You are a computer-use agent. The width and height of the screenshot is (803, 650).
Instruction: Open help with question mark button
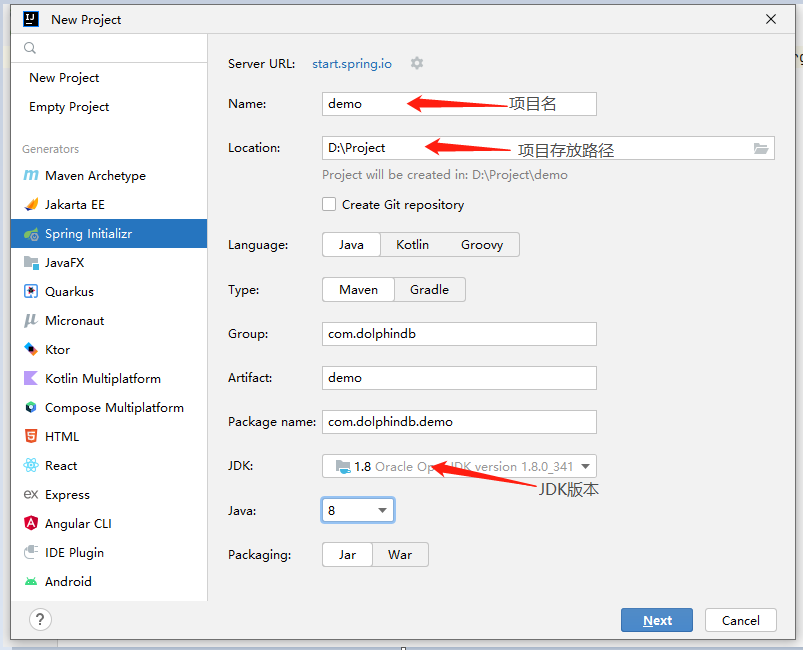click(x=40, y=619)
